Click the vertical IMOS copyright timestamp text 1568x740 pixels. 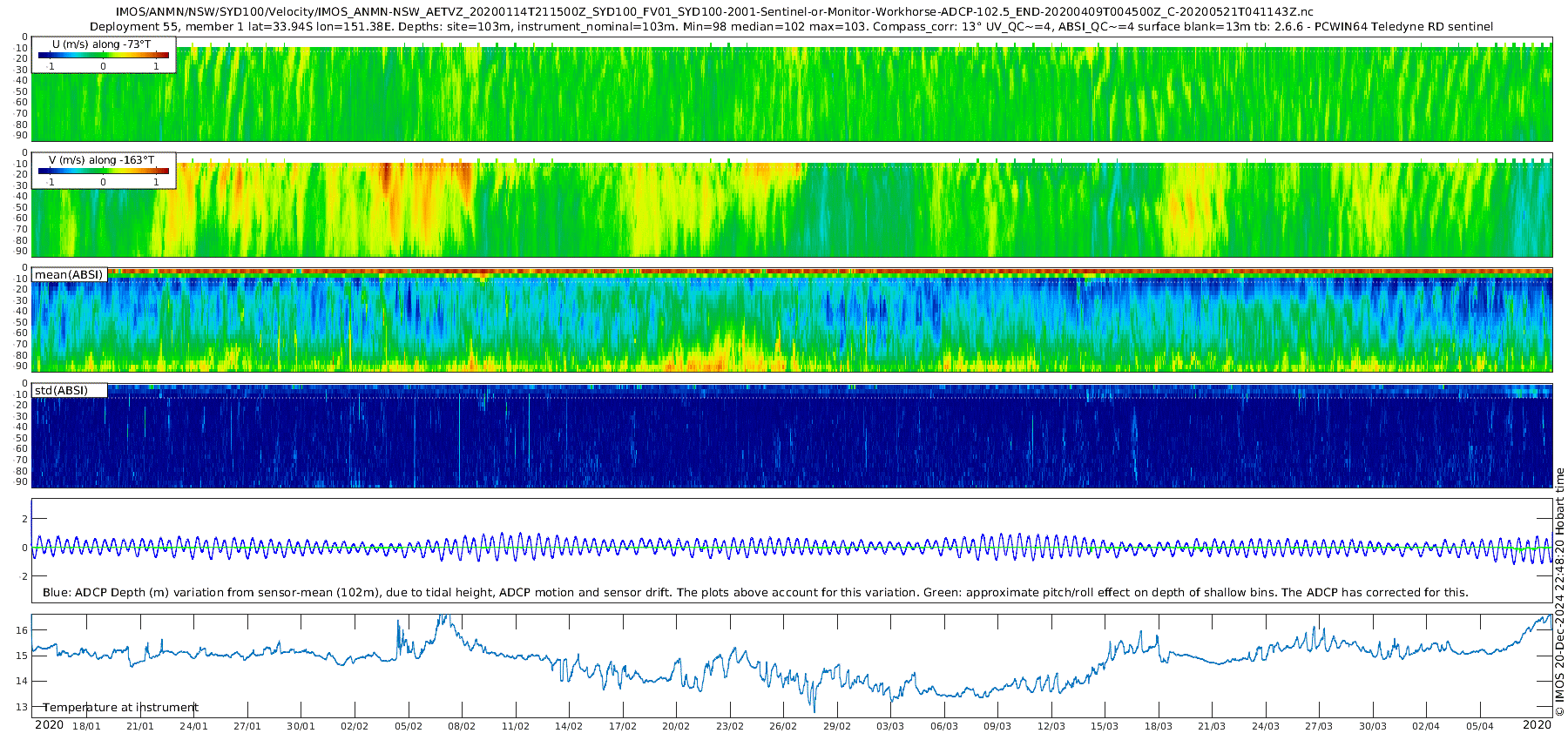[x=1559, y=592]
